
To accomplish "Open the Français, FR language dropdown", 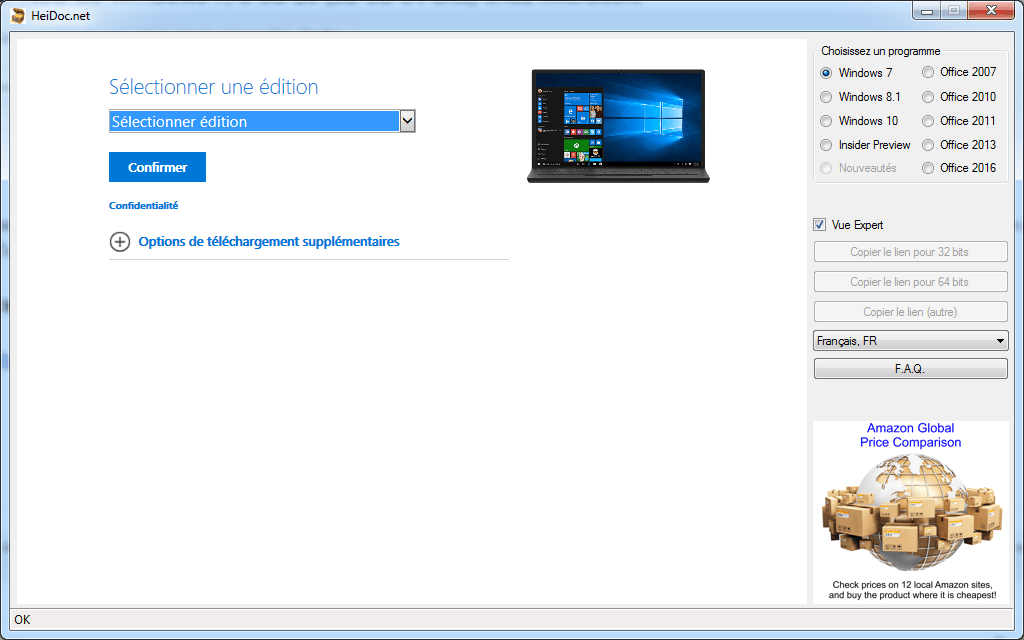I will tap(910, 341).
